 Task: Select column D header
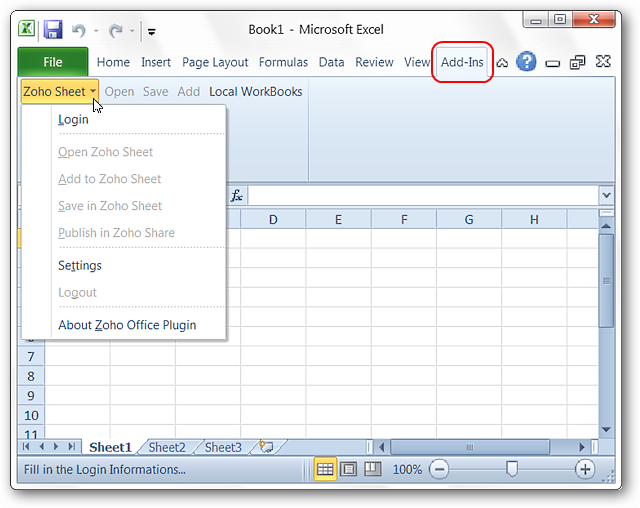[273, 220]
